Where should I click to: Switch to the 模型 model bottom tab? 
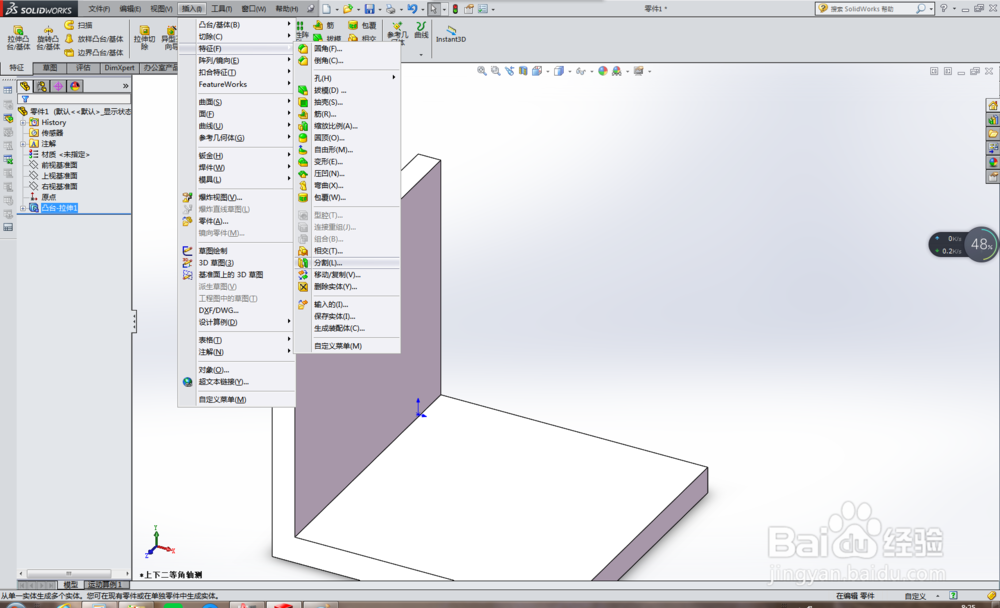[70, 584]
